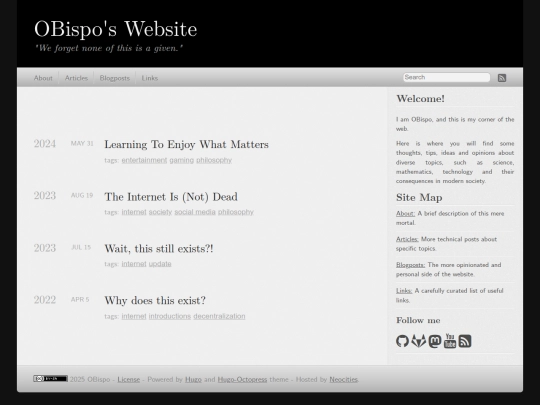This screenshot has height=405, width=540.
Task: Select the society tag
Action: (160, 212)
